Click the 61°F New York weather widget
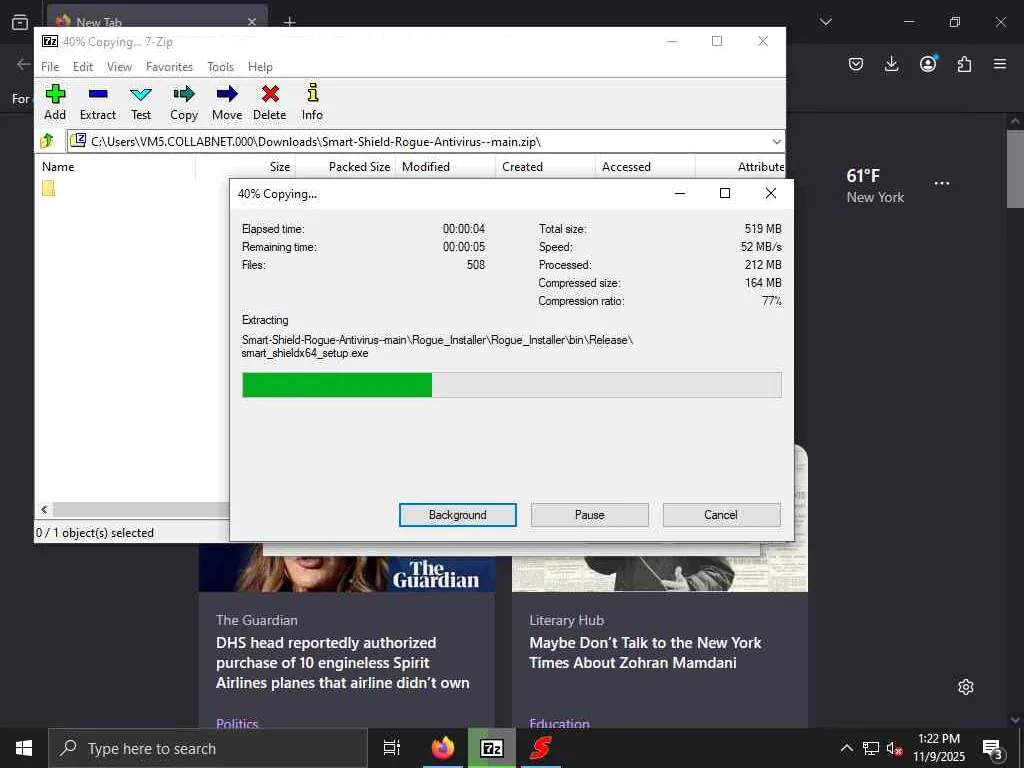Viewport: 1024px width, 768px height. (875, 186)
